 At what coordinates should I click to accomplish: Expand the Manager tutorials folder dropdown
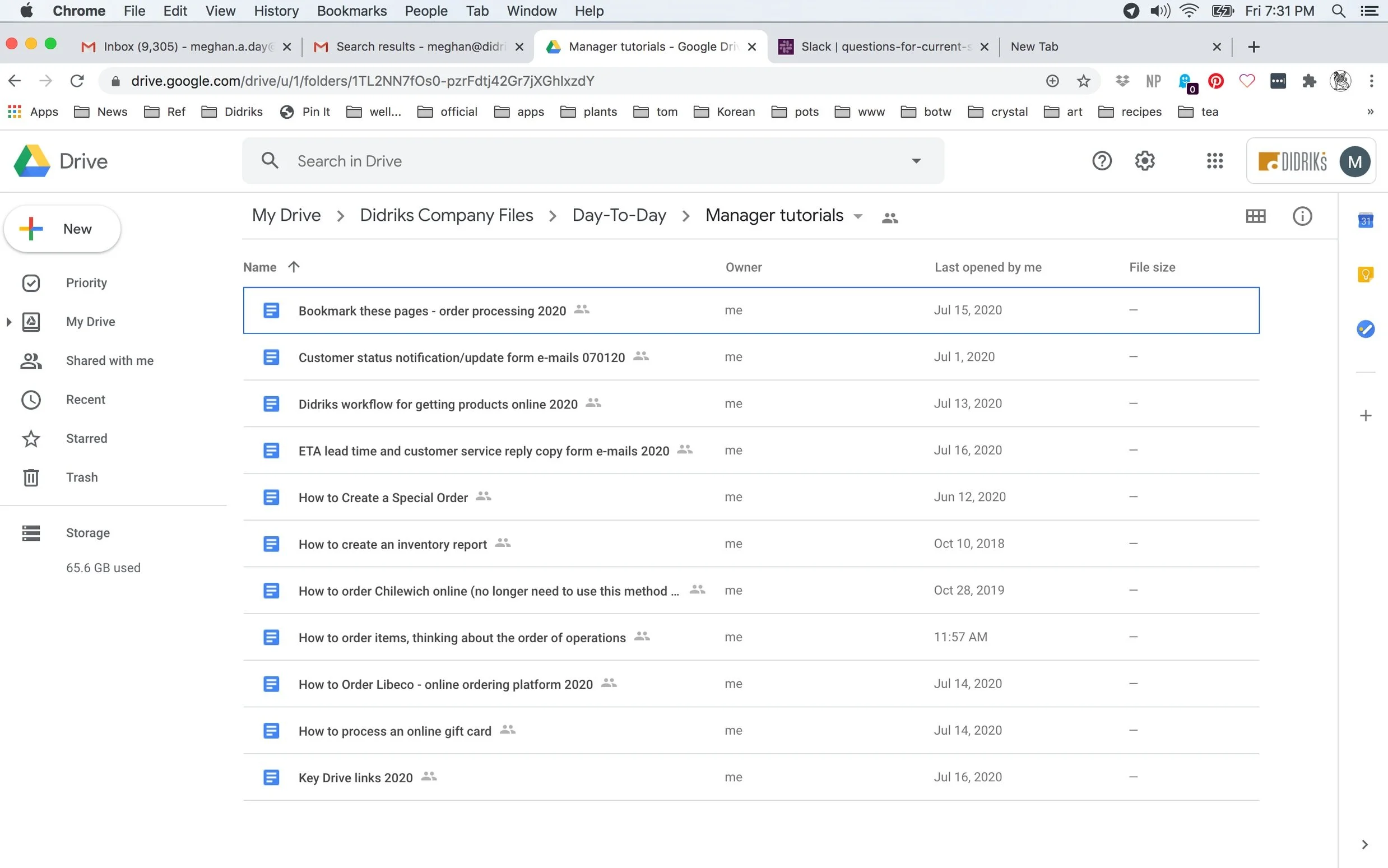858,216
